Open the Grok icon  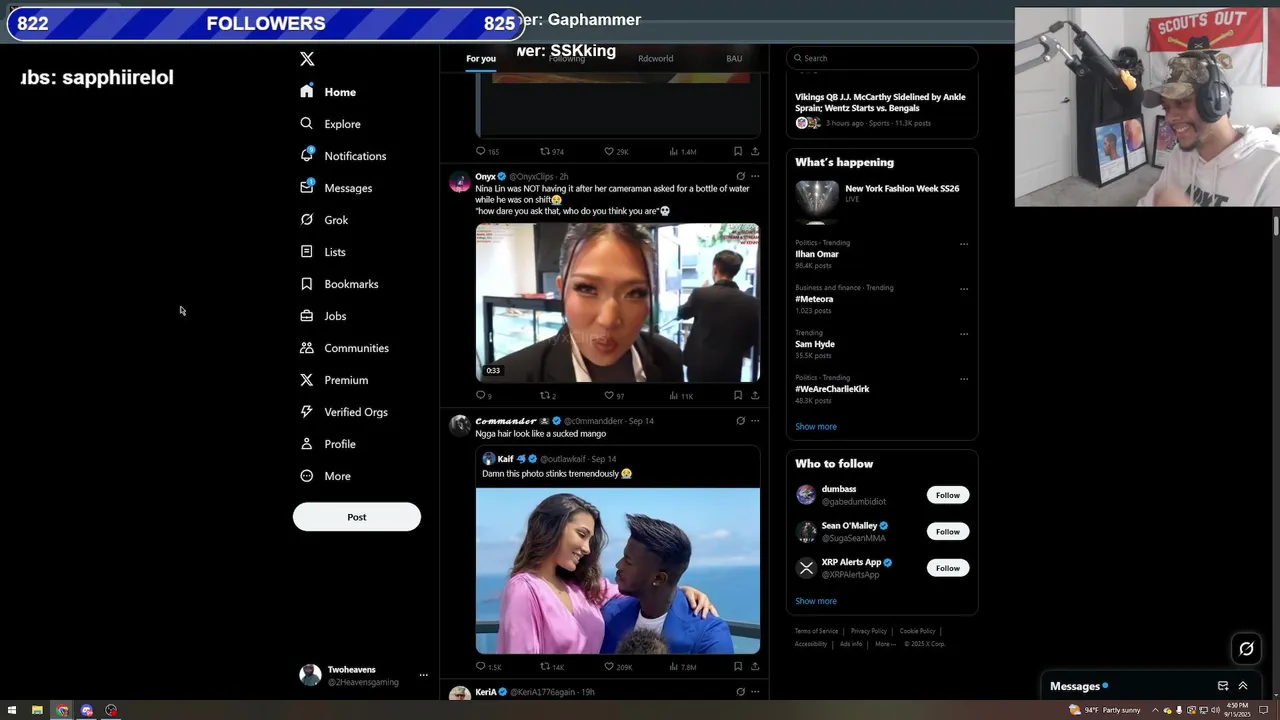tap(307, 220)
